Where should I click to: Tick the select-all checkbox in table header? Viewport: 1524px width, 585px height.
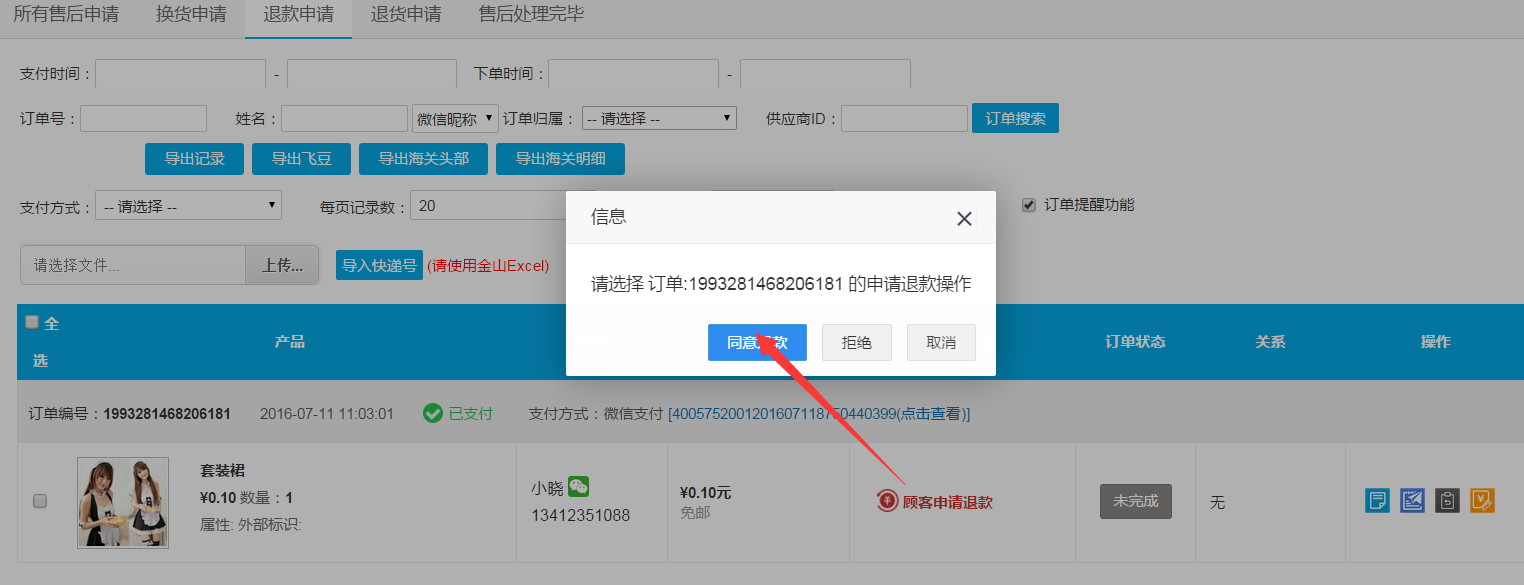pos(31,322)
